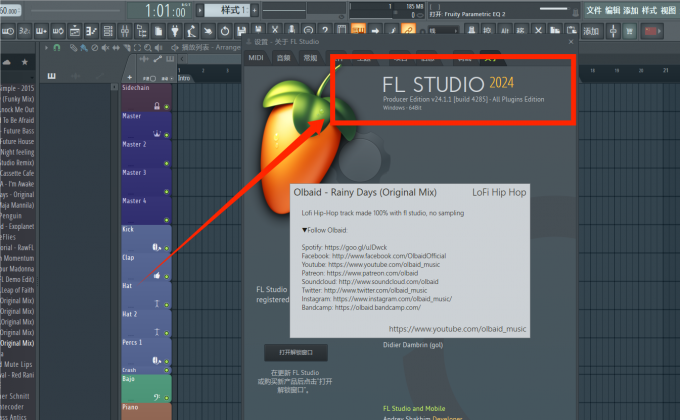Adjust the master volume slider at top
Viewport: 680px width, 420px height.
554,9
